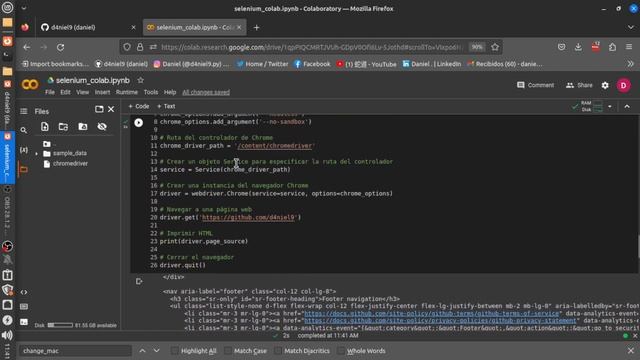640x360 pixels.
Task: Open the Insert menu
Action: tap(102, 92)
